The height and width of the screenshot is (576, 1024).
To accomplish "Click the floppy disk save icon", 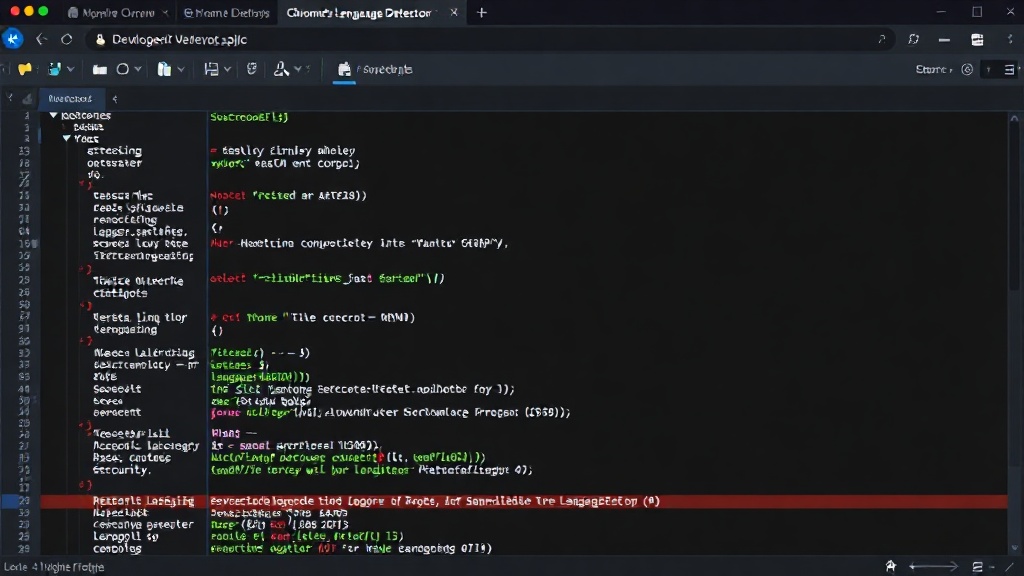I will (211, 69).
